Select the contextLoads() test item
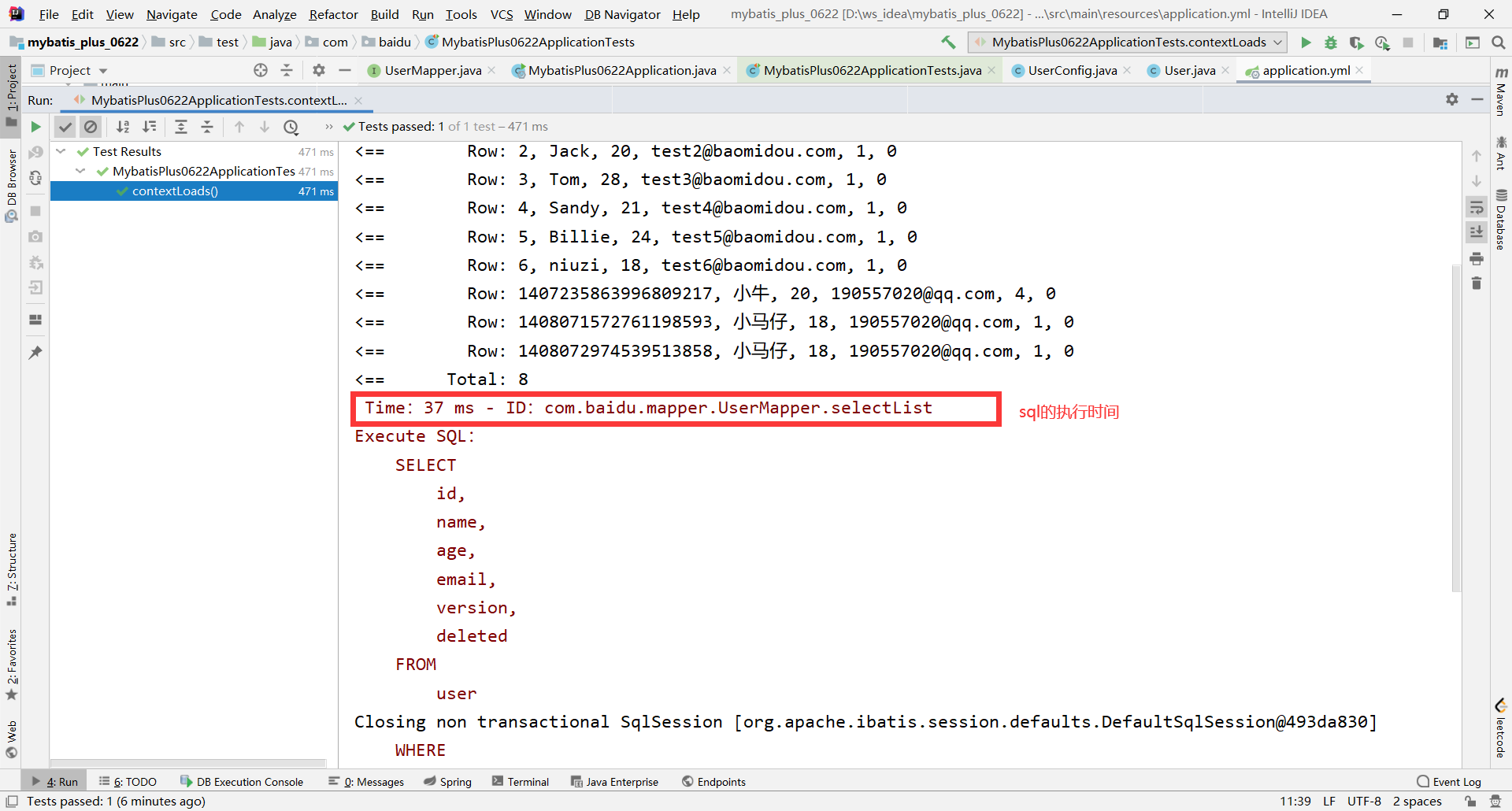This screenshot has width=1512, height=811. click(x=175, y=191)
